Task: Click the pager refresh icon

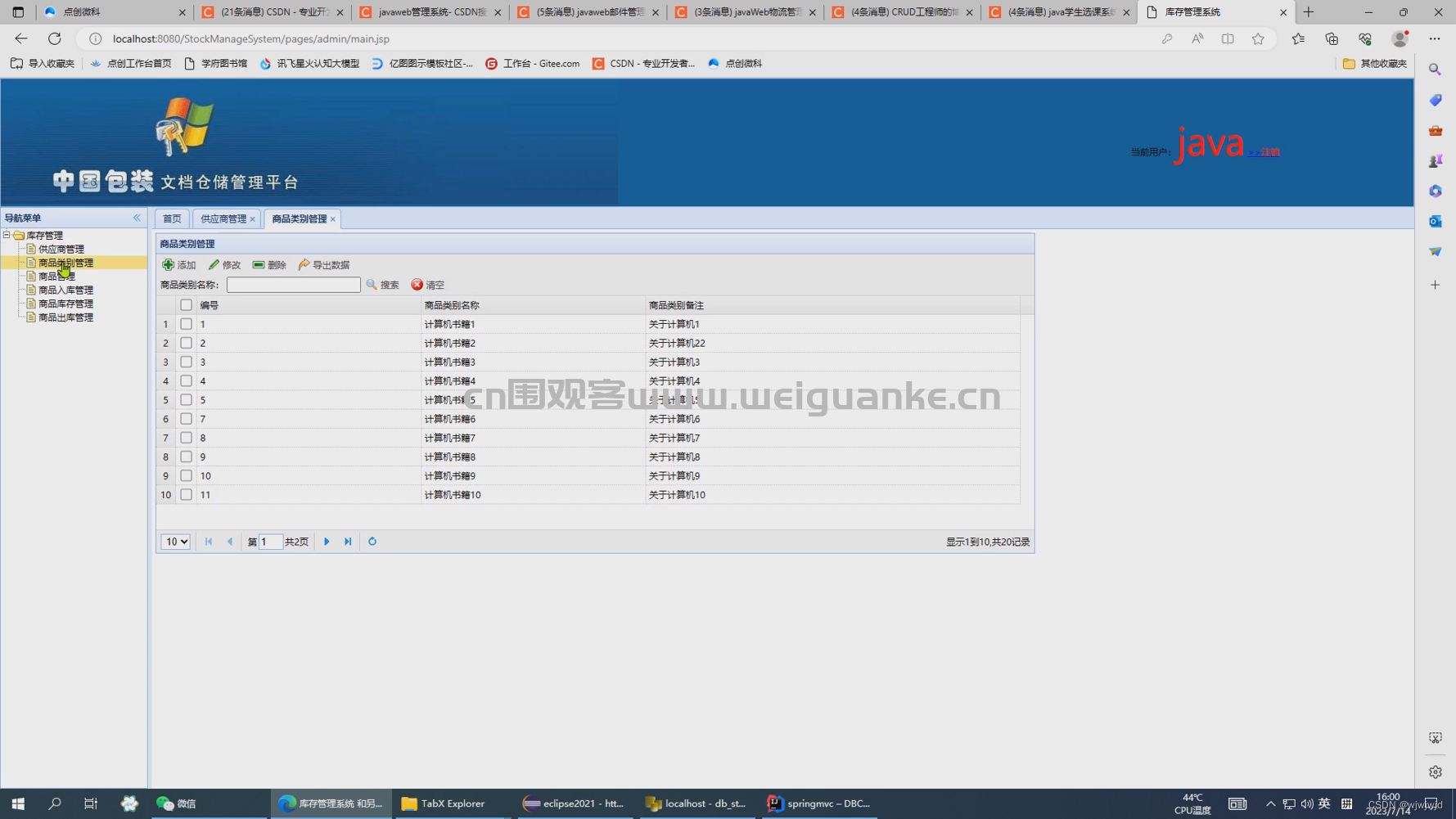Action: tap(372, 542)
